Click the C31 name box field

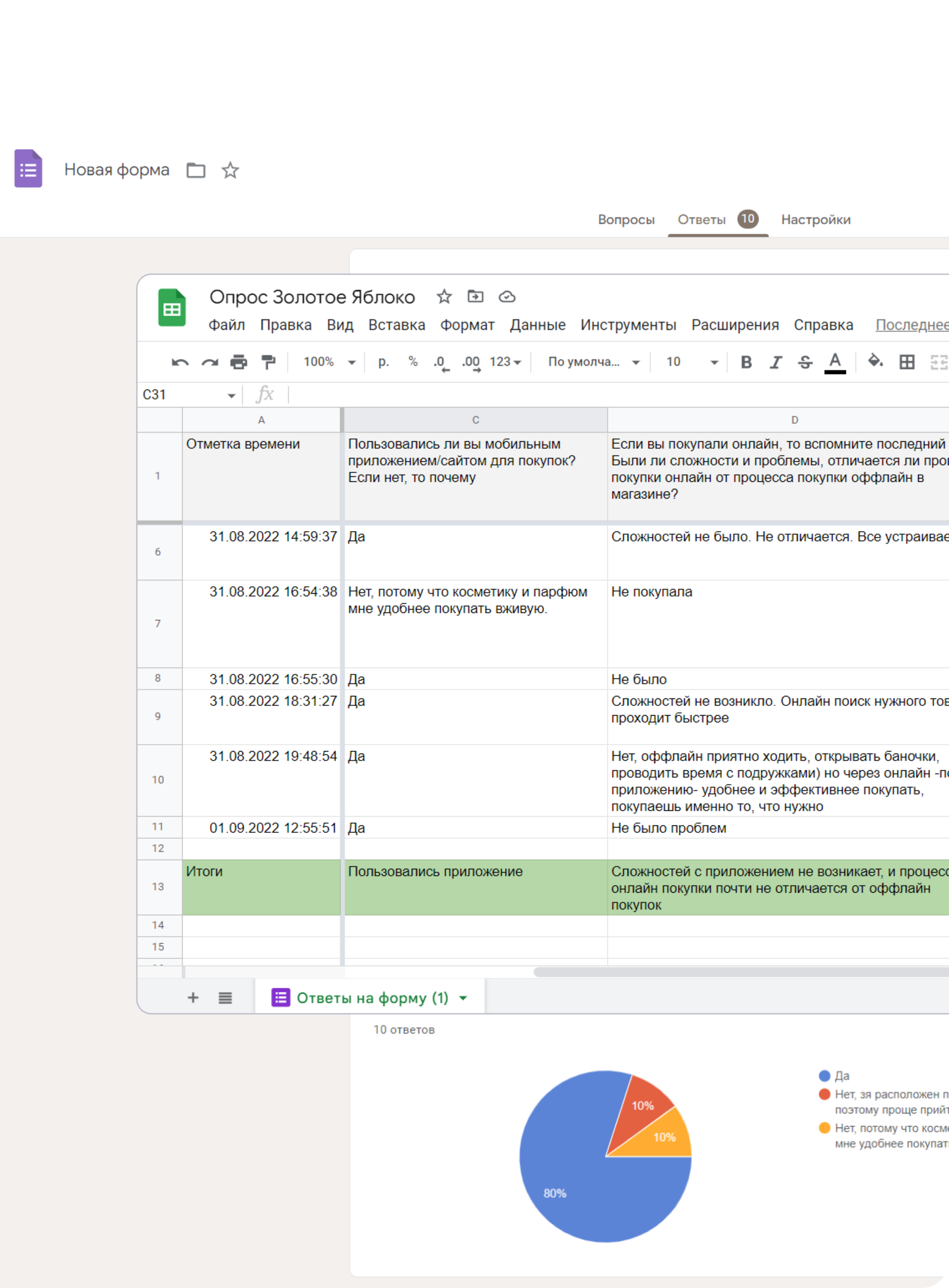(182, 395)
